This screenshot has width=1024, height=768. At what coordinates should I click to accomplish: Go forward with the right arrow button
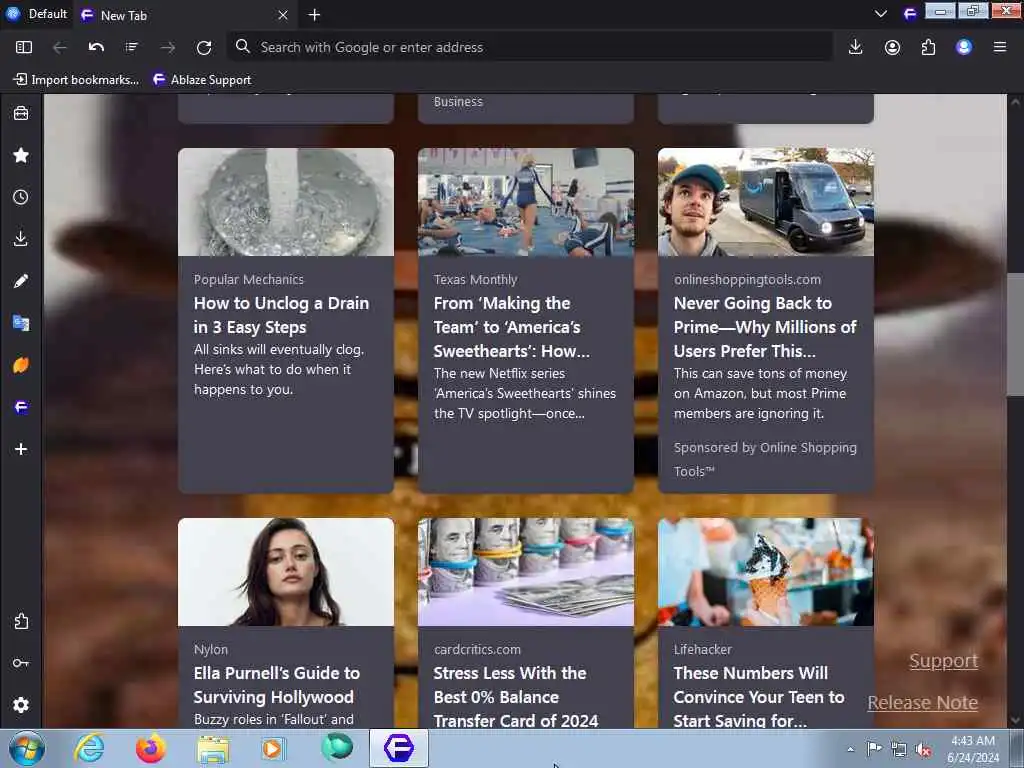click(168, 47)
